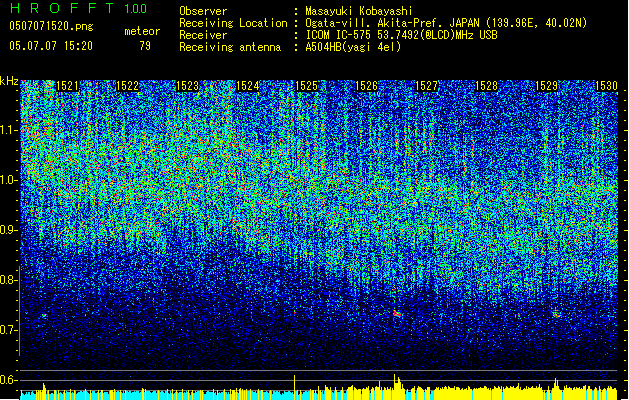Click the filename 0507071520.png text
This screenshot has width=629, height=400.
coord(51,26)
